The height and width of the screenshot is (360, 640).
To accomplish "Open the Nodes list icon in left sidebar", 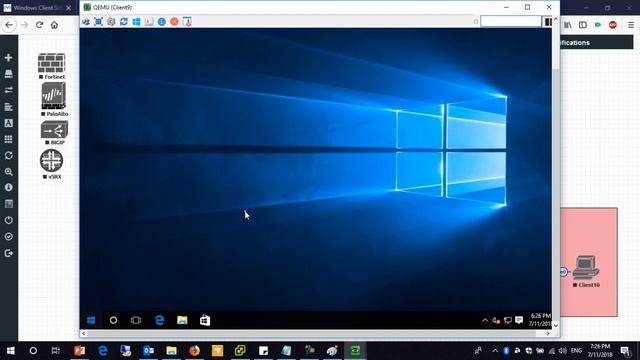I will pyautogui.click(x=9, y=74).
